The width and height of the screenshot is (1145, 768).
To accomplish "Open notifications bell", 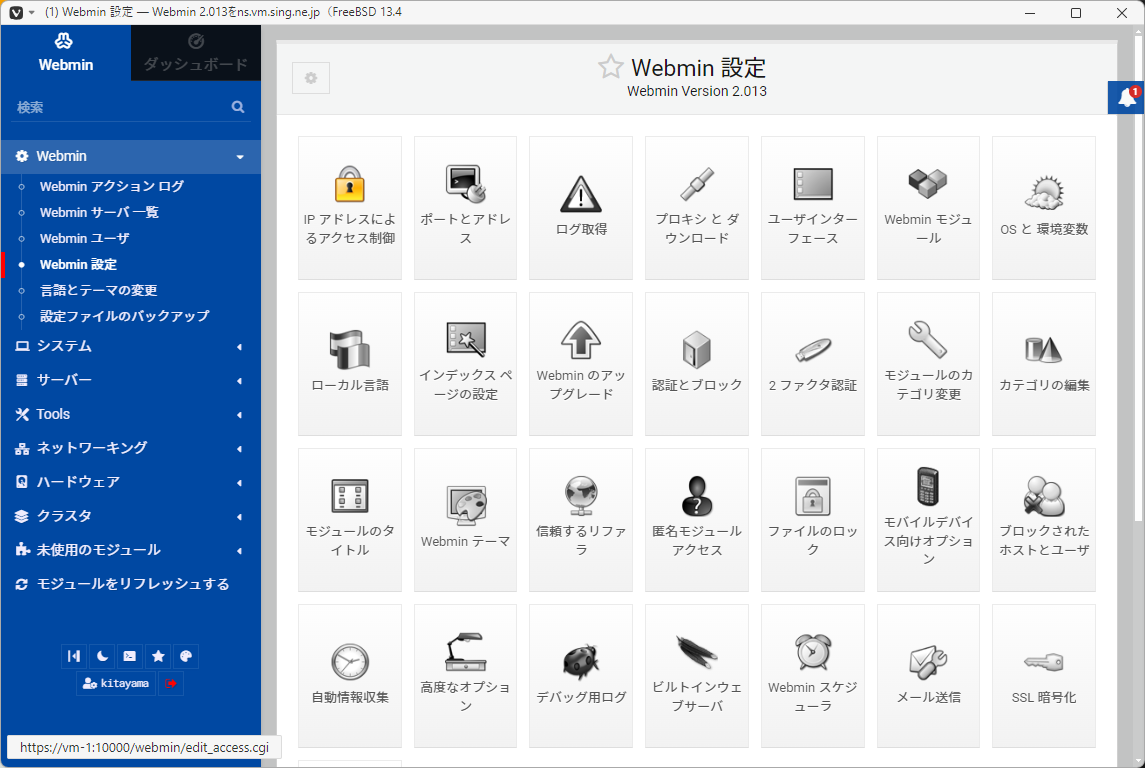I will (1126, 98).
